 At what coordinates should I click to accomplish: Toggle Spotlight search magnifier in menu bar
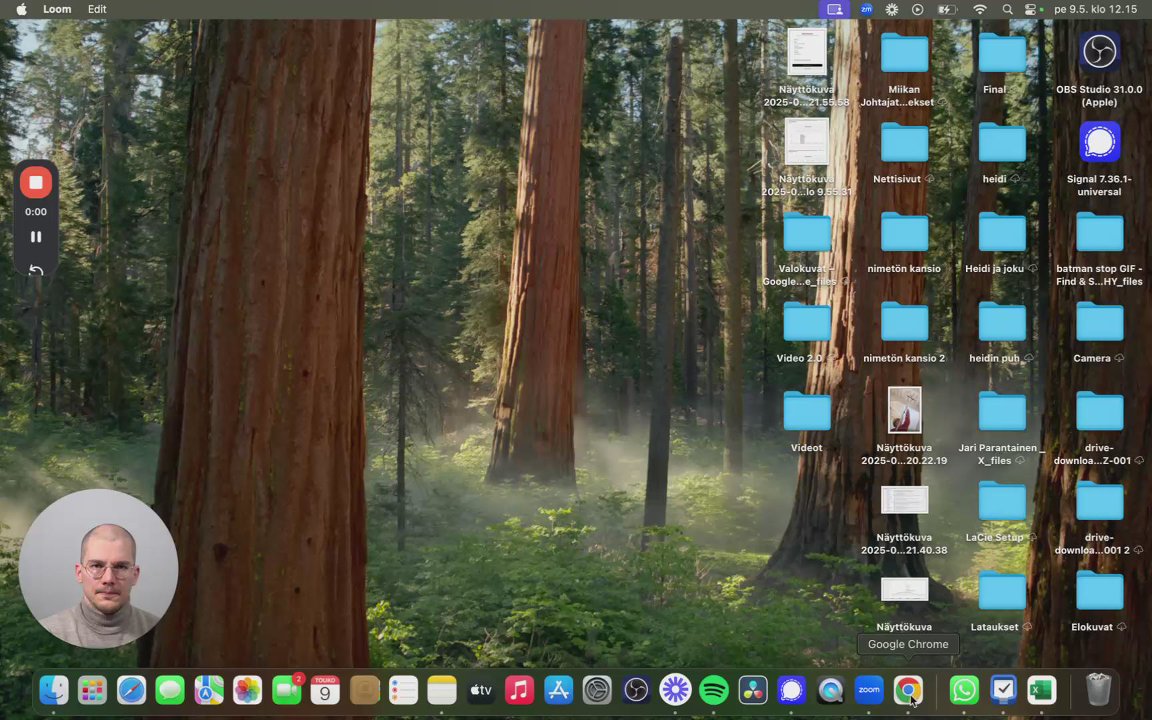coord(1007,9)
